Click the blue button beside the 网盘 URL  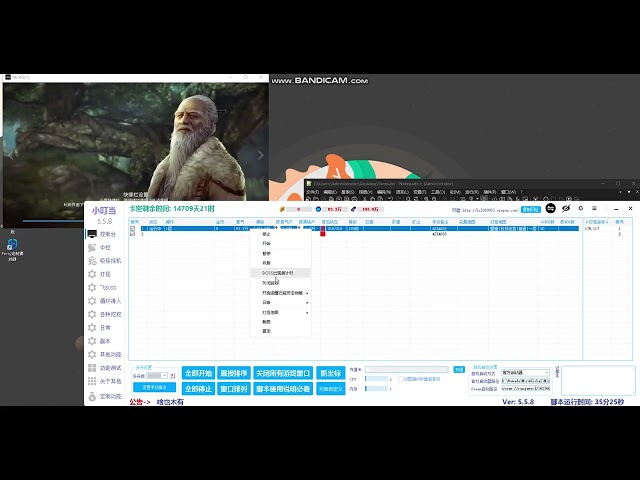531,210
